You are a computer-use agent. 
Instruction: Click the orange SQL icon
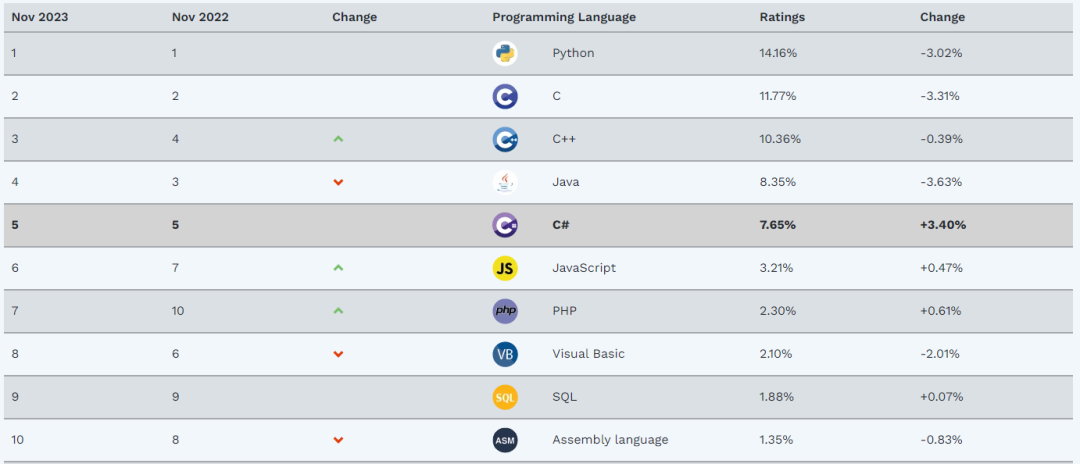tap(505, 397)
